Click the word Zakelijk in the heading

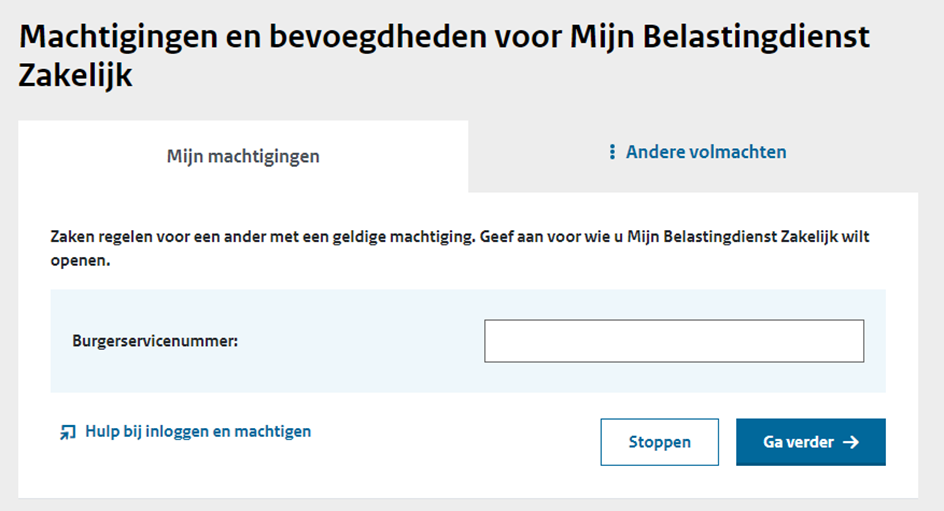click(x=75, y=76)
